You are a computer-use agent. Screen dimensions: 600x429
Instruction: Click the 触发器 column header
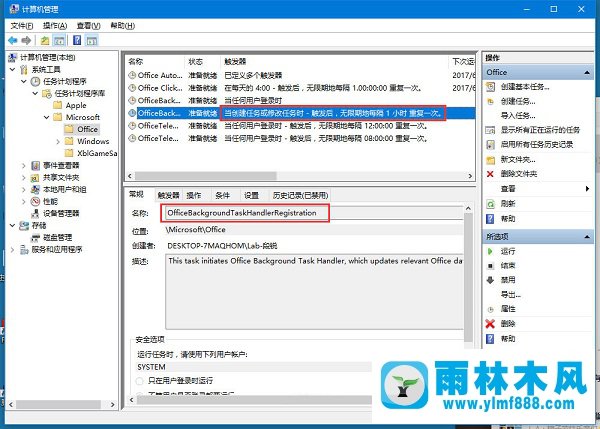point(334,62)
